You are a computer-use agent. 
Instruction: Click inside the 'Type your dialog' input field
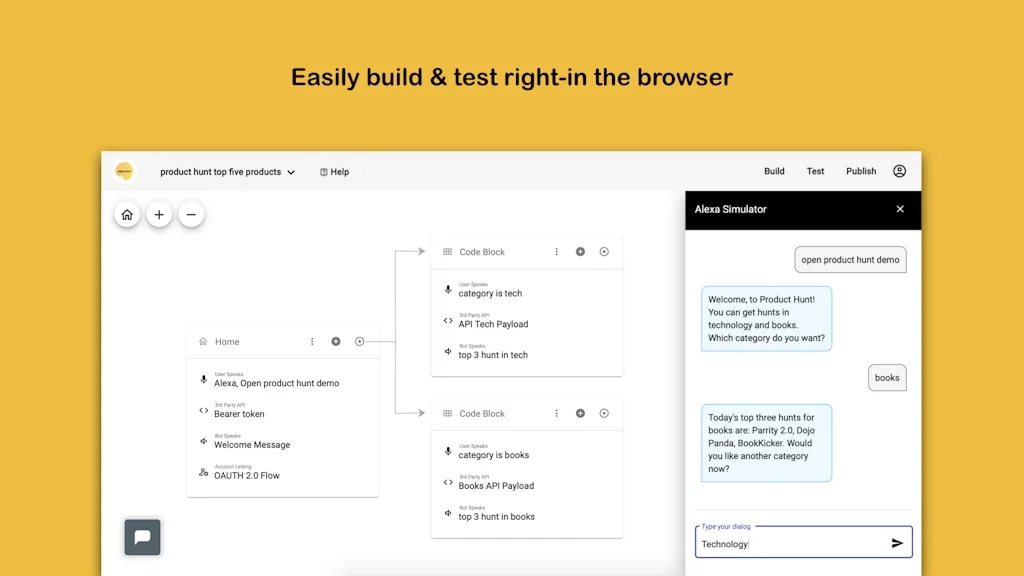tap(780, 543)
